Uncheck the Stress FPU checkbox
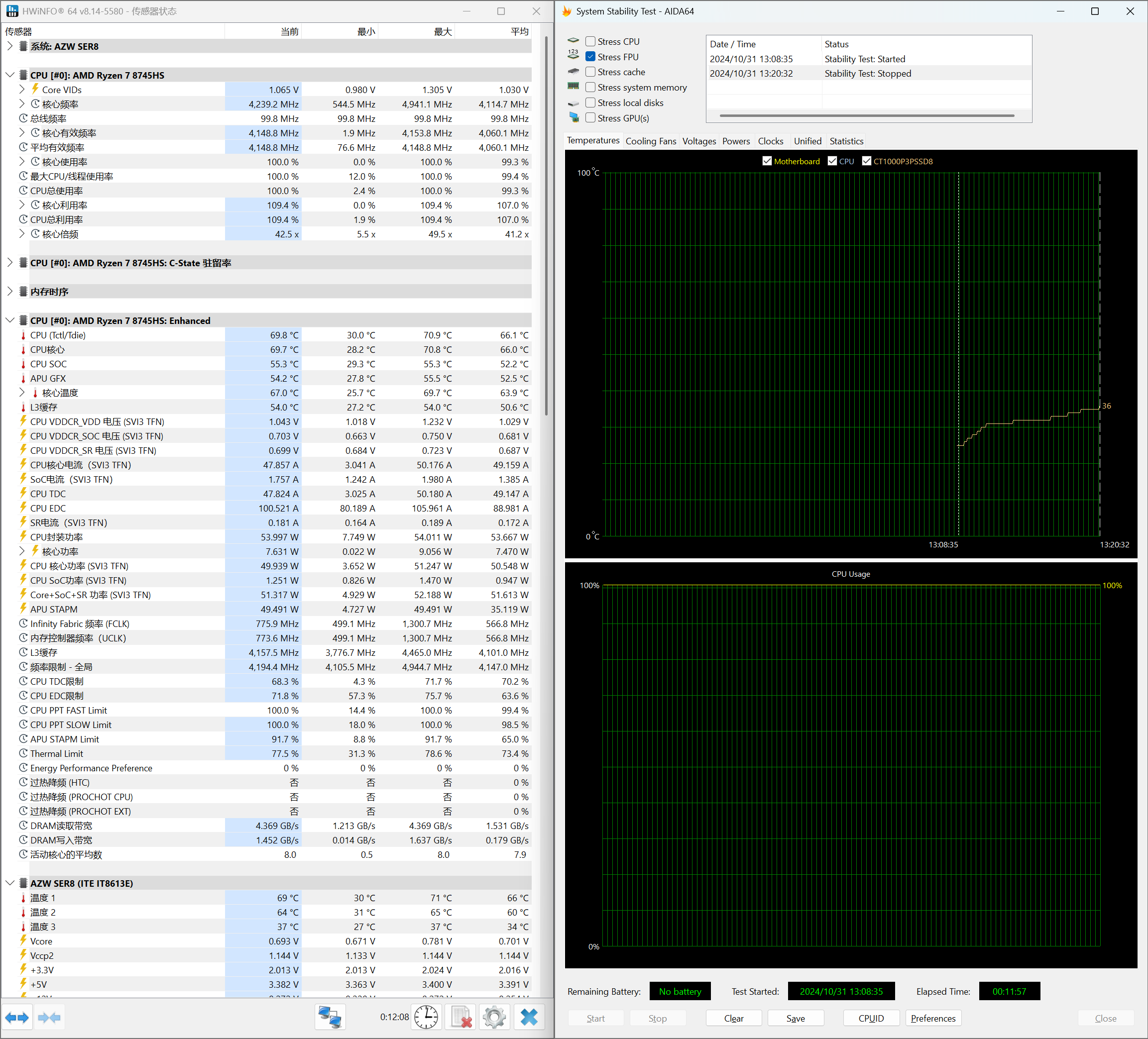The image size is (1148, 1039). (x=590, y=57)
